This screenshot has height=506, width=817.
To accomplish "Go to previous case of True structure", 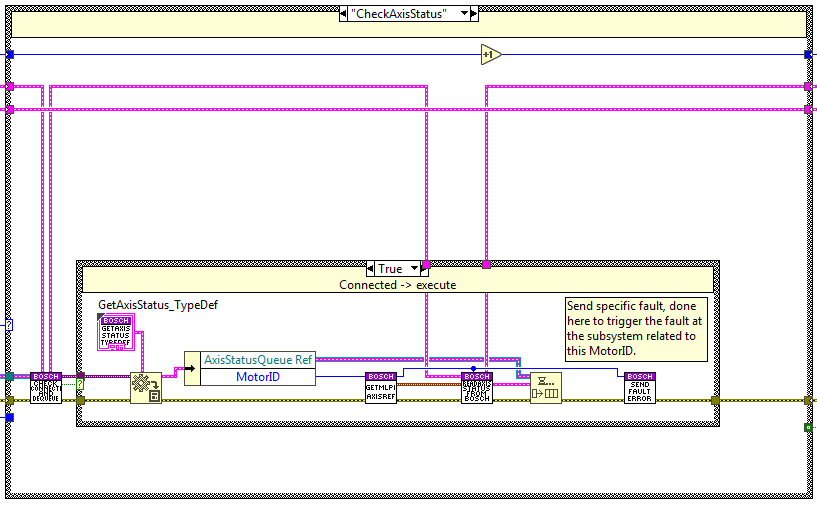I will (x=370, y=269).
